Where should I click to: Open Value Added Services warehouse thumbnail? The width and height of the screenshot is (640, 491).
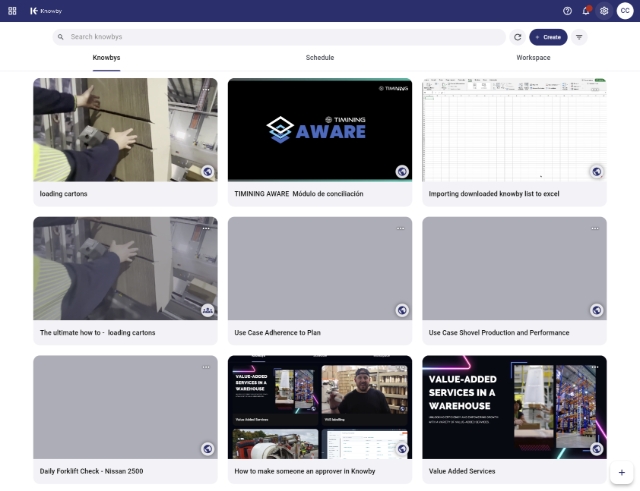(x=514, y=407)
